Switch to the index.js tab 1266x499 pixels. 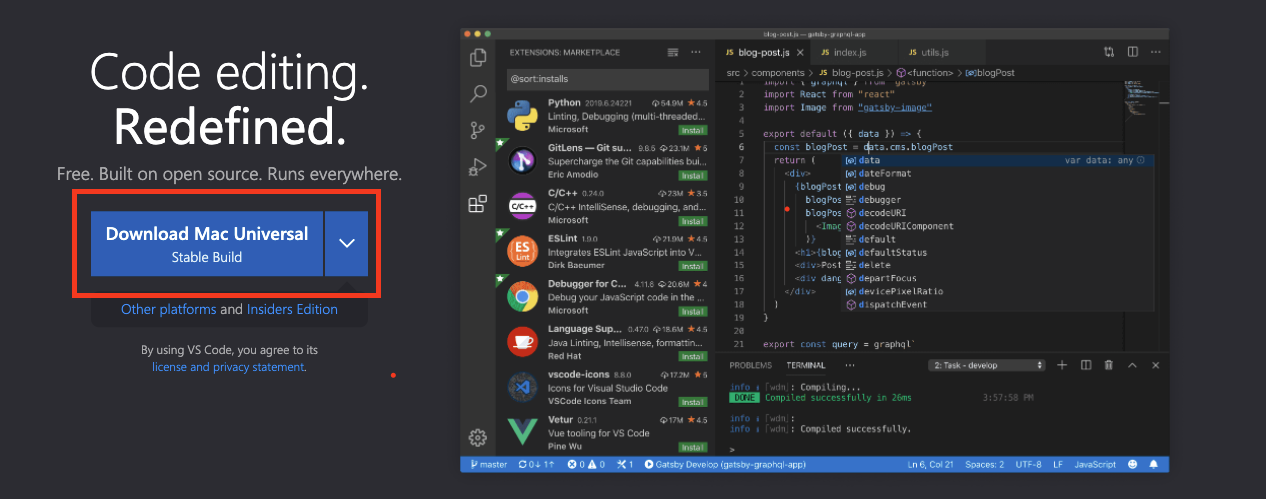coord(849,52)
